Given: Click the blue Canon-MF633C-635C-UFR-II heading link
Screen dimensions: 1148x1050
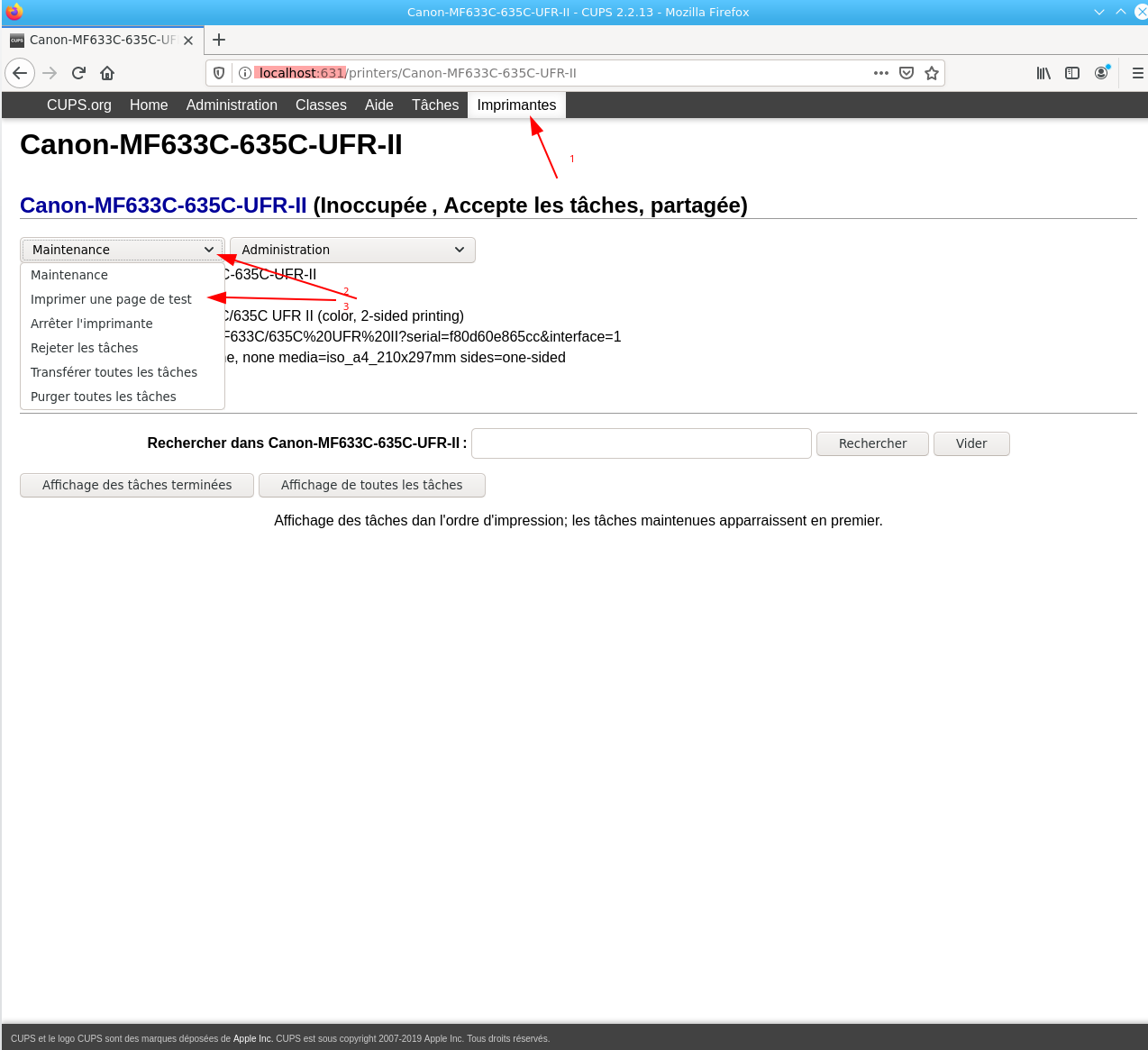Looking at the screenshot, I should point(163,205).
